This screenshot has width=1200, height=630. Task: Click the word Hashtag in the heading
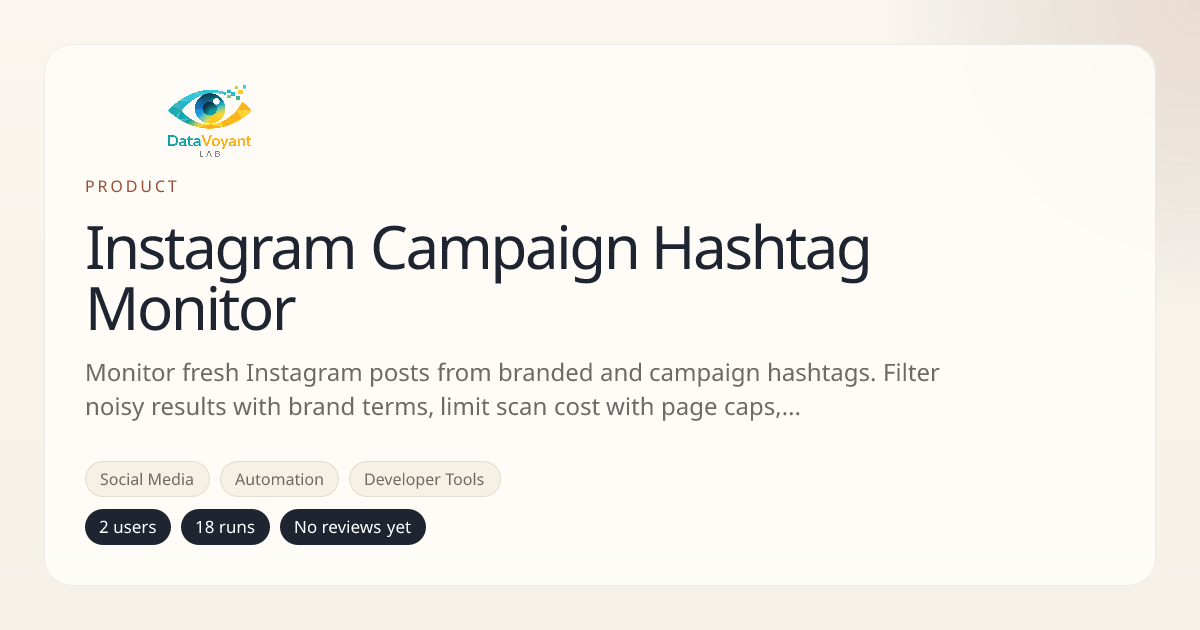761,250
